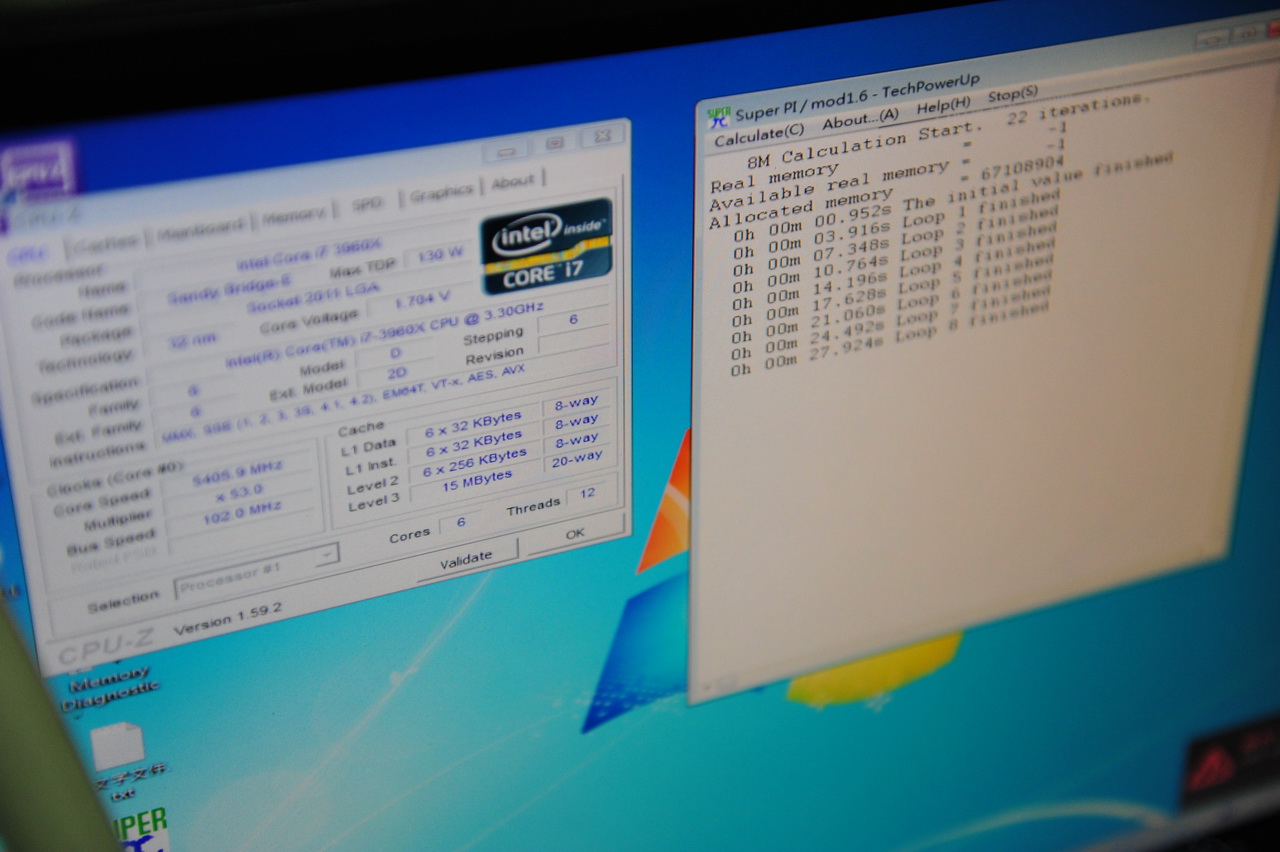Image resolution: width=1280 pixels, height=852 pixels.
Task: Click the Level 2 cache value 6 x 256 KBytes
Action: [x=474, y=463]
